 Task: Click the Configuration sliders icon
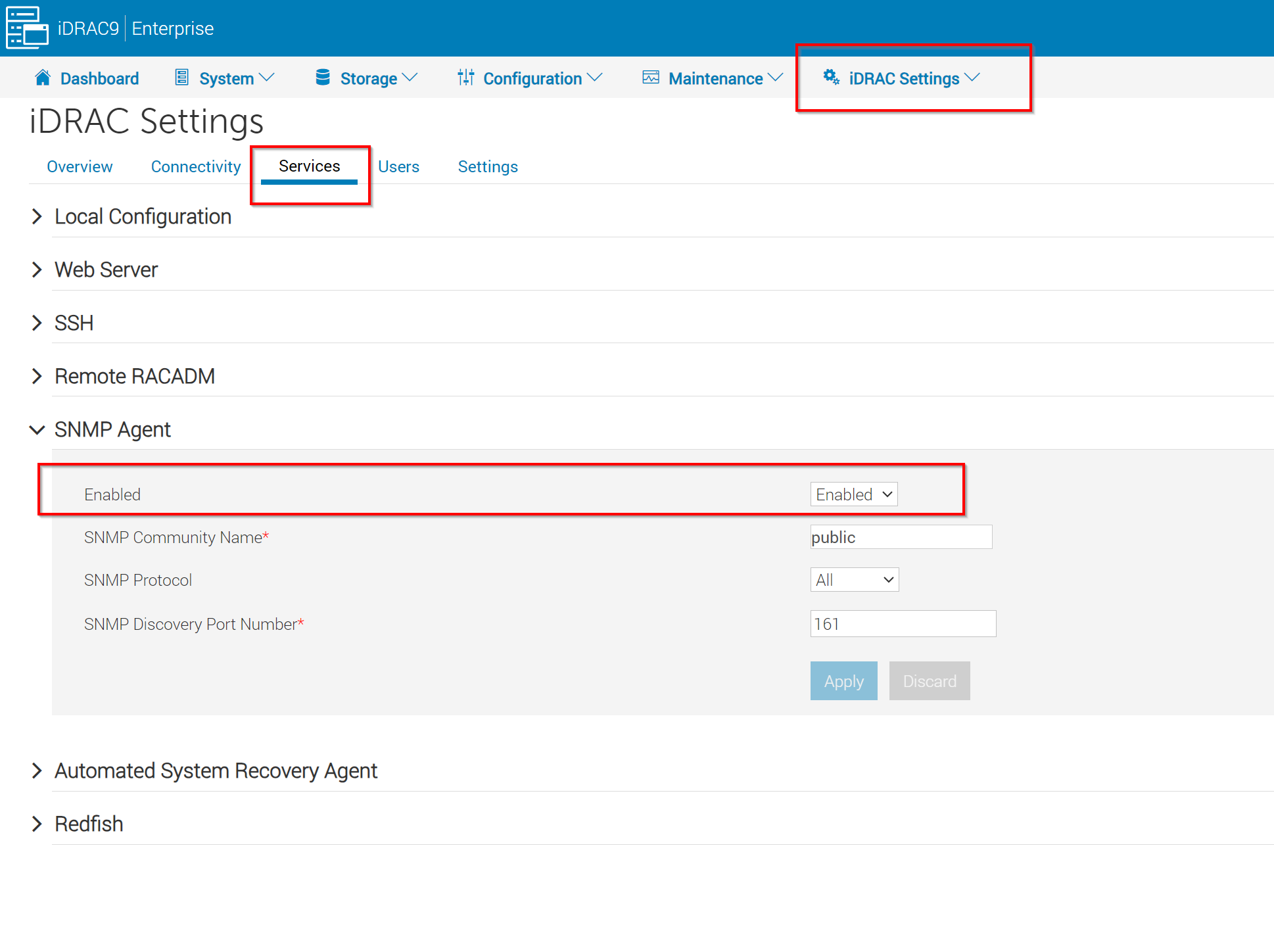[x=465, y=78]
